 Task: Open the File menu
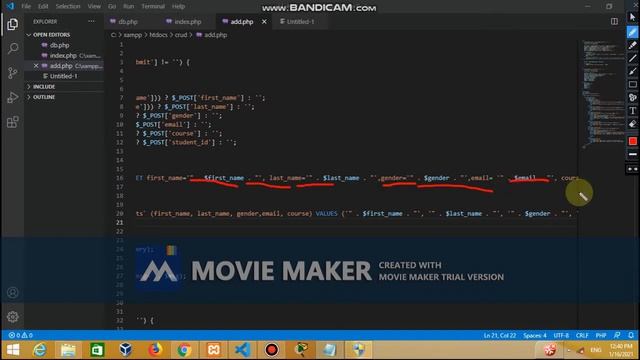(26, 6)
